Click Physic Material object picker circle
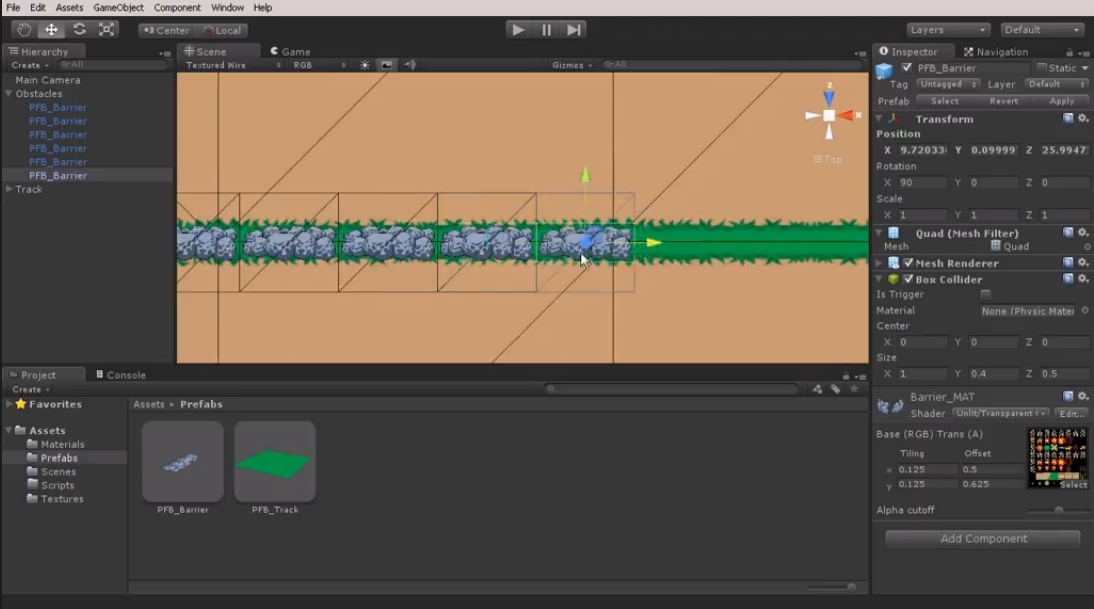 [1085, 310]
